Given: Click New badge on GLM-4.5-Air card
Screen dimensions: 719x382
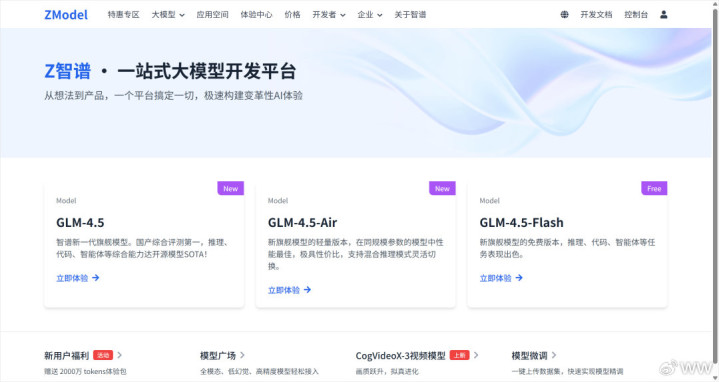Looking at the screenshot, I should (x=442, y=188).
